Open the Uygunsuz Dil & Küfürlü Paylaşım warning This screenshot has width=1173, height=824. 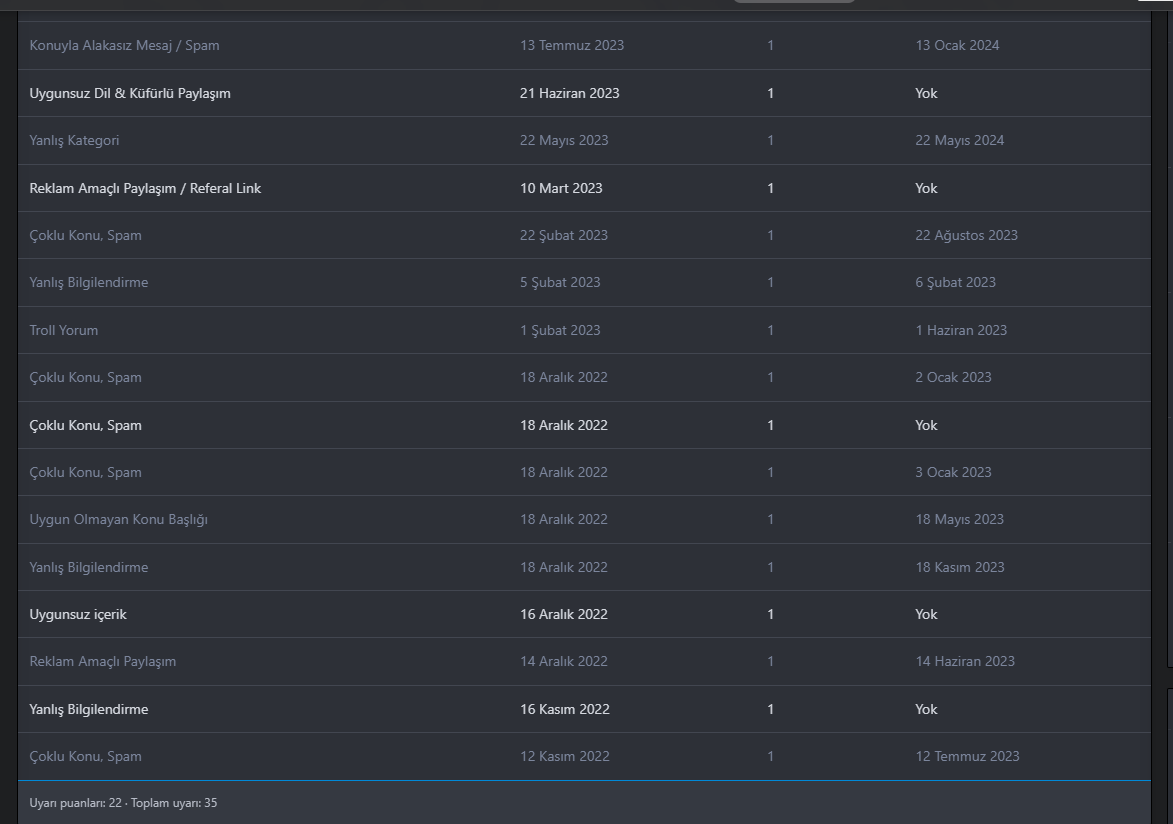130,93
